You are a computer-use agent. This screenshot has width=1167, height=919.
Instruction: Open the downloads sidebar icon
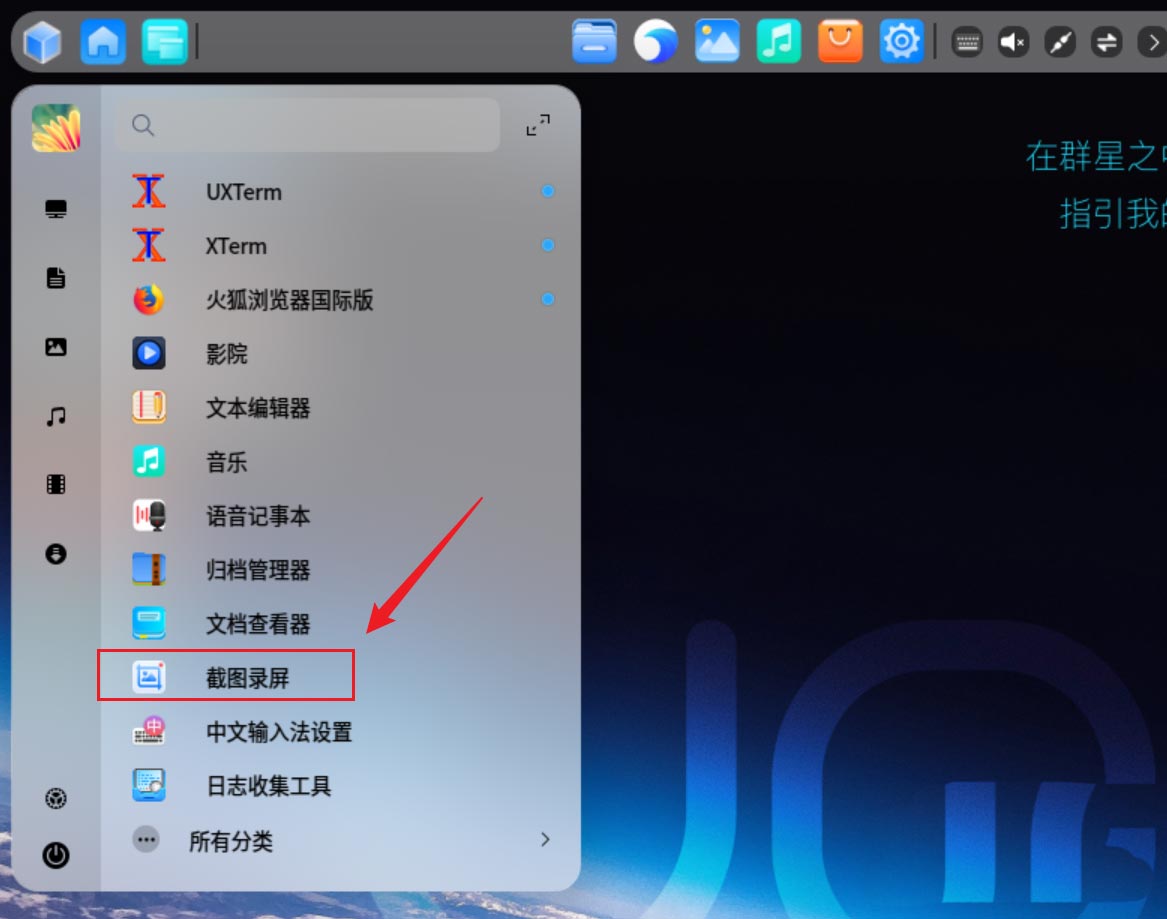56,554
